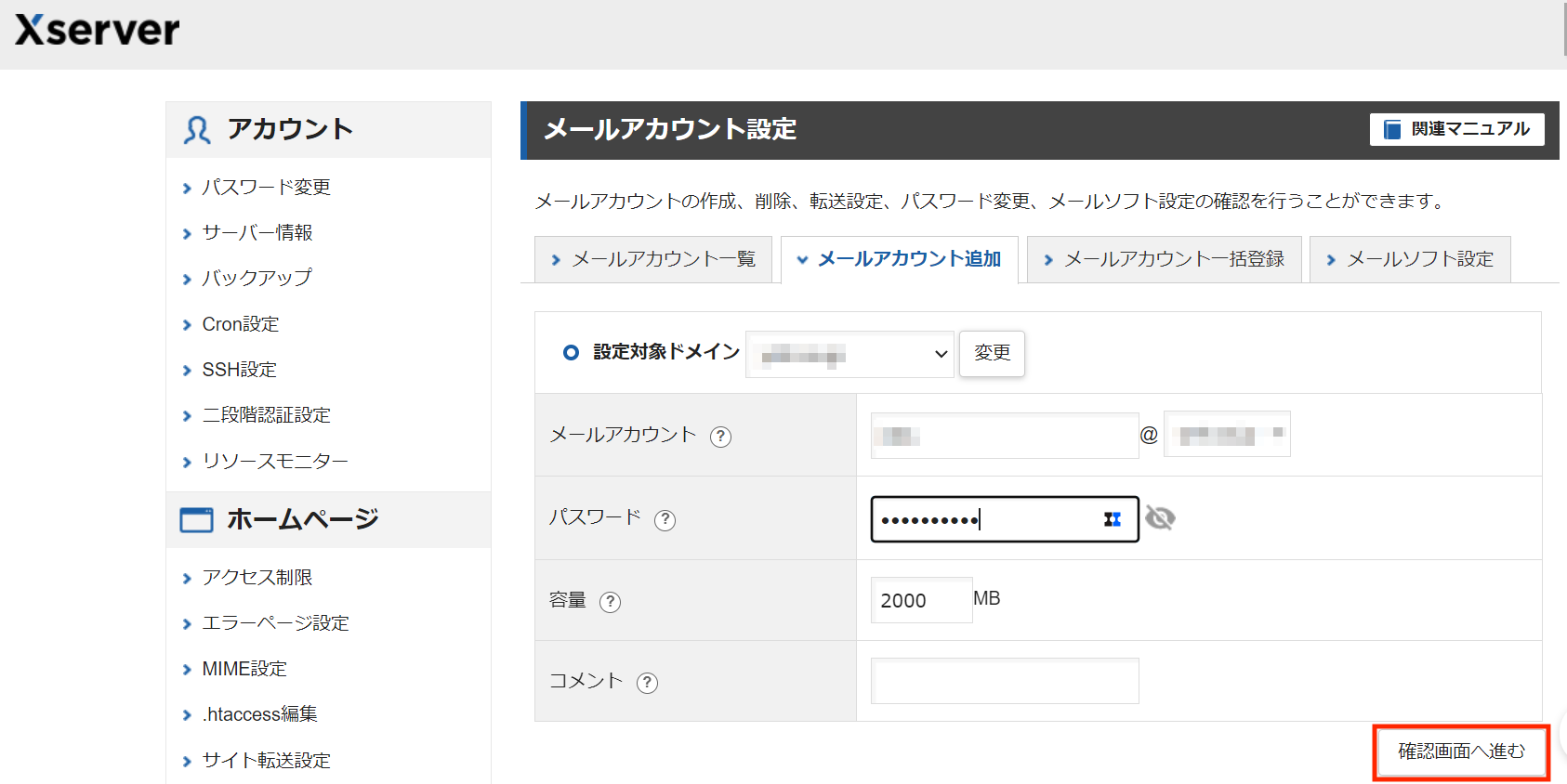
Task: Open the help tooltip for 容量
Action: click(610, 602)
